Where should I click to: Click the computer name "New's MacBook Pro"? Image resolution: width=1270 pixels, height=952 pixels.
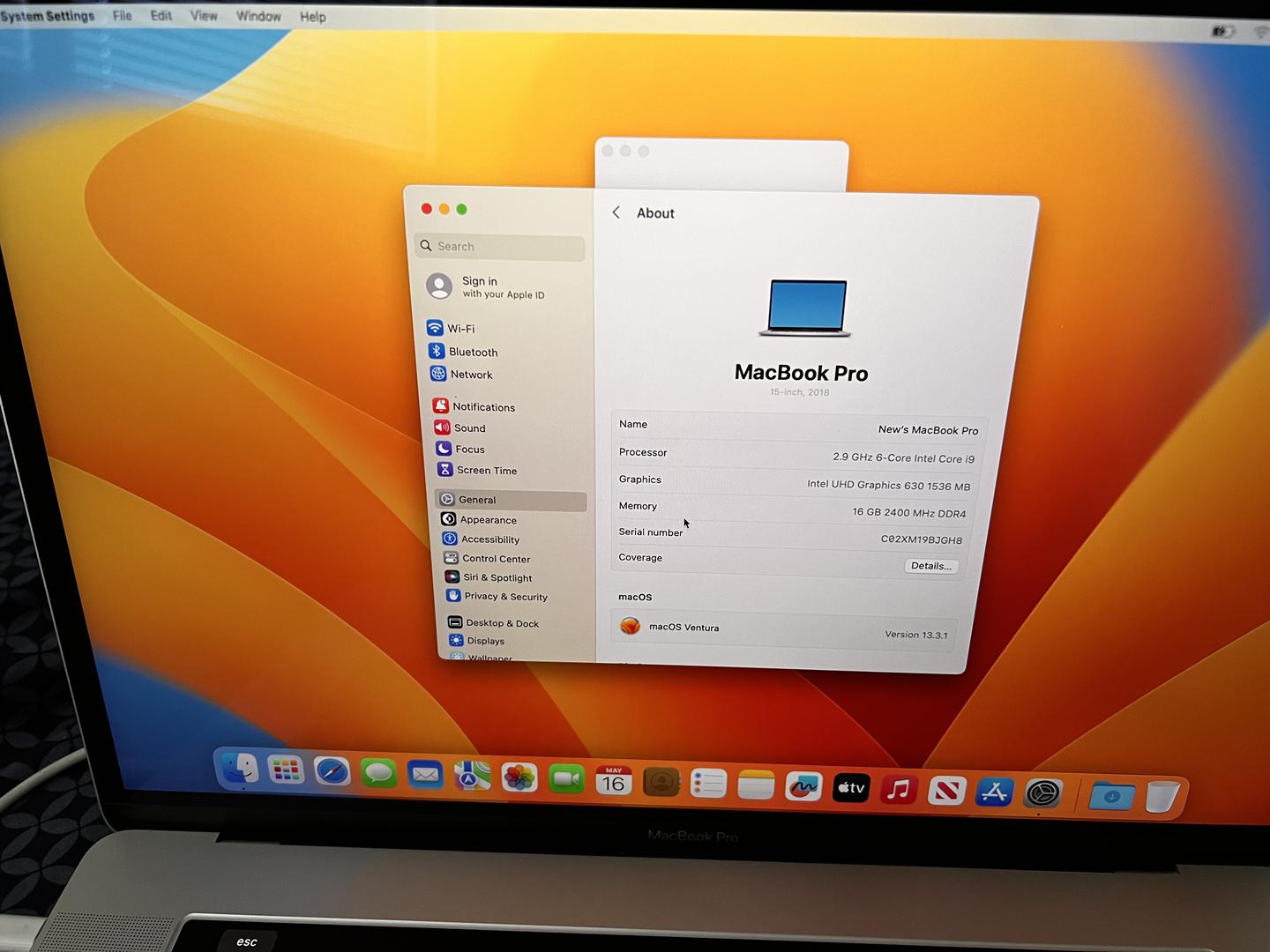(928, 430)
